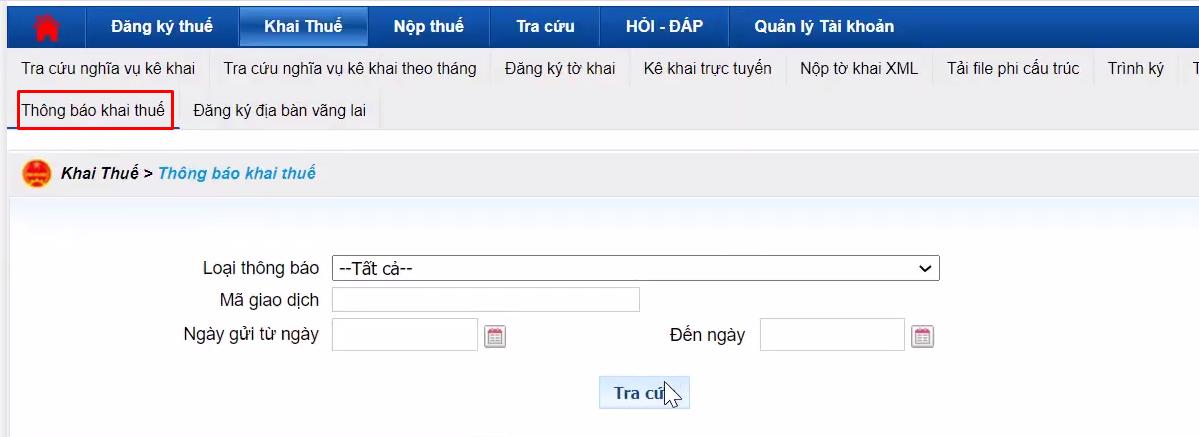Viewport: 1199px width, 437px height.
Task: Open Đăng ký địa bàn vãng lai tab
Action: point(280,110)
